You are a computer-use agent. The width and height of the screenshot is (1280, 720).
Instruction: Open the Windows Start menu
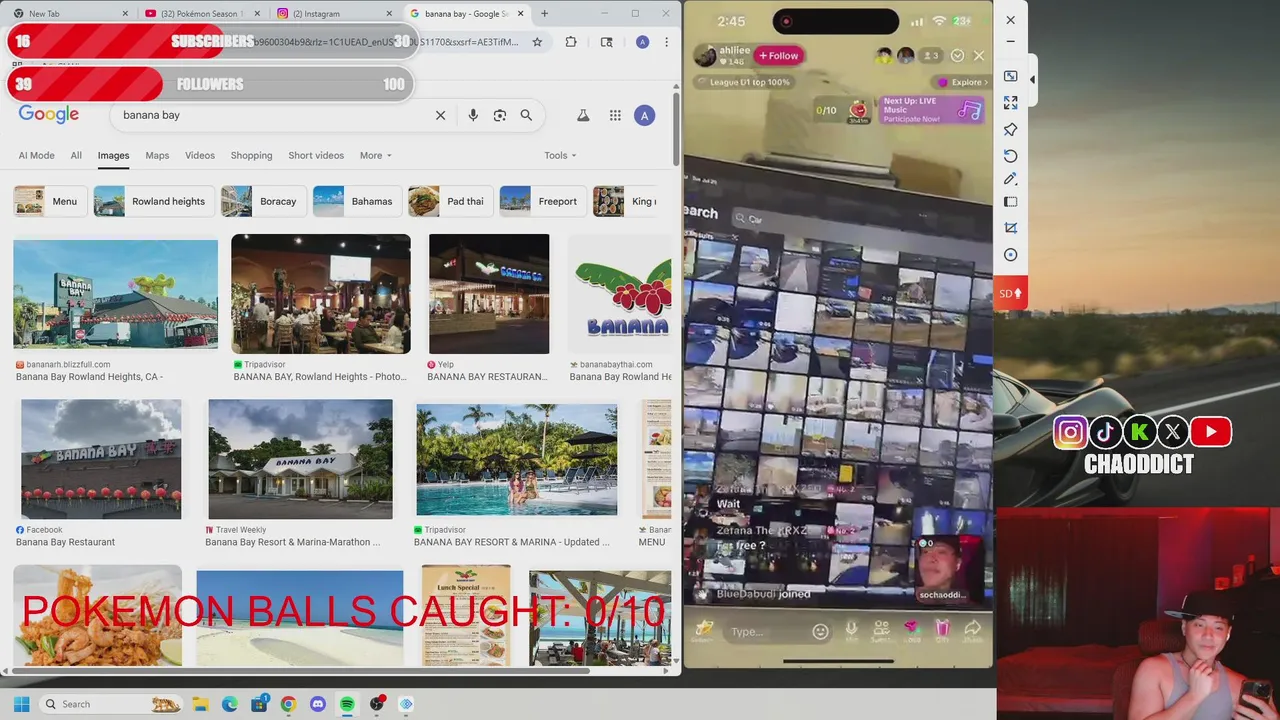click(x=21, y=704)
